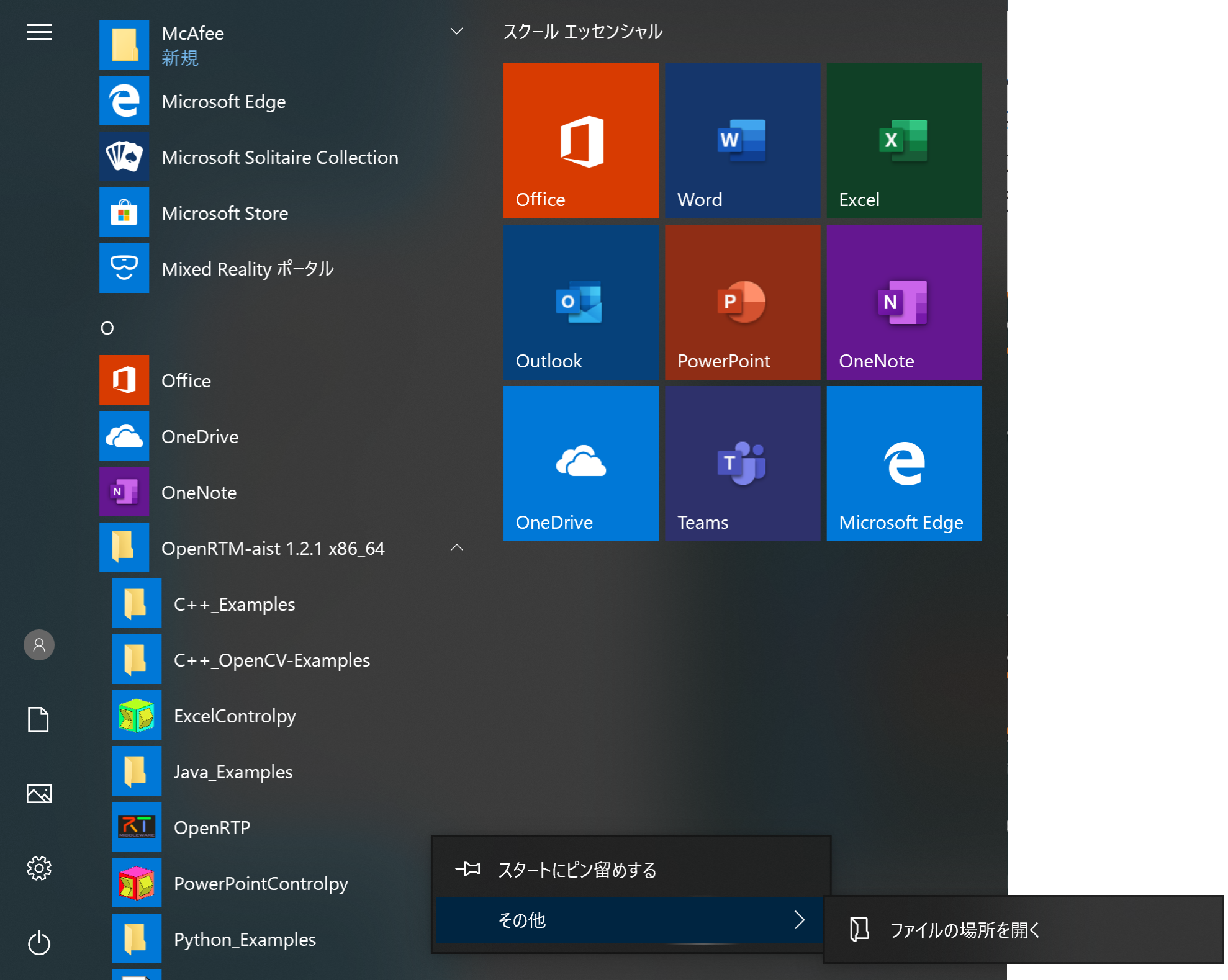Open the Office tile
The width and height of the screenshot is (1228, 980).
pyautogui.click(x=581, y=141)
